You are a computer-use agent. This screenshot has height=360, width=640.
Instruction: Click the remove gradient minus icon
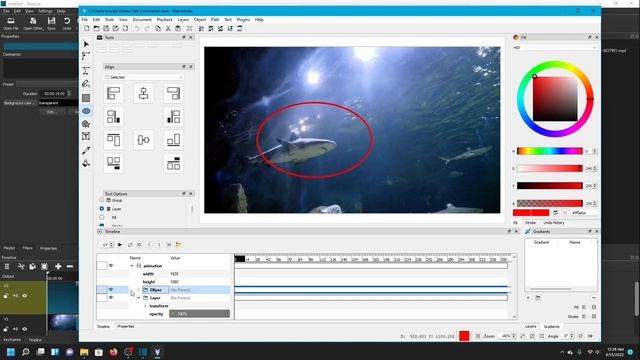tap(594, 298)
